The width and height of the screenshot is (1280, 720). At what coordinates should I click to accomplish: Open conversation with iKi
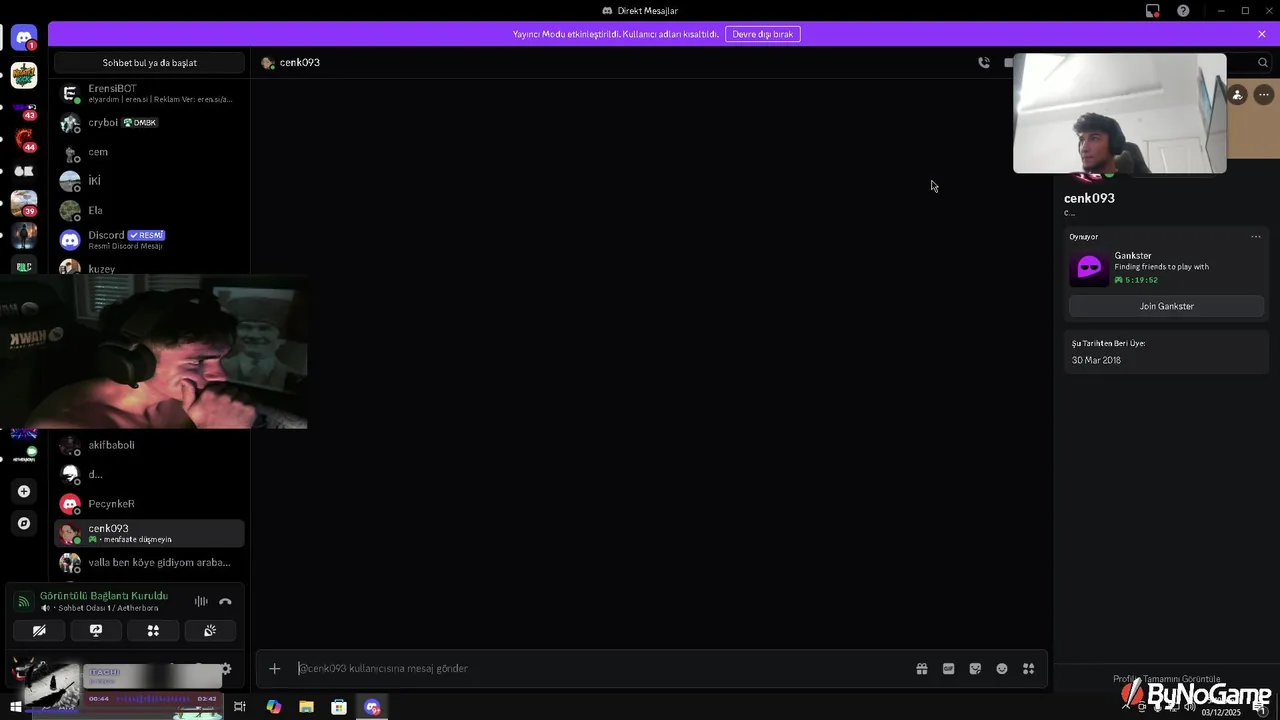click(149, 181)
